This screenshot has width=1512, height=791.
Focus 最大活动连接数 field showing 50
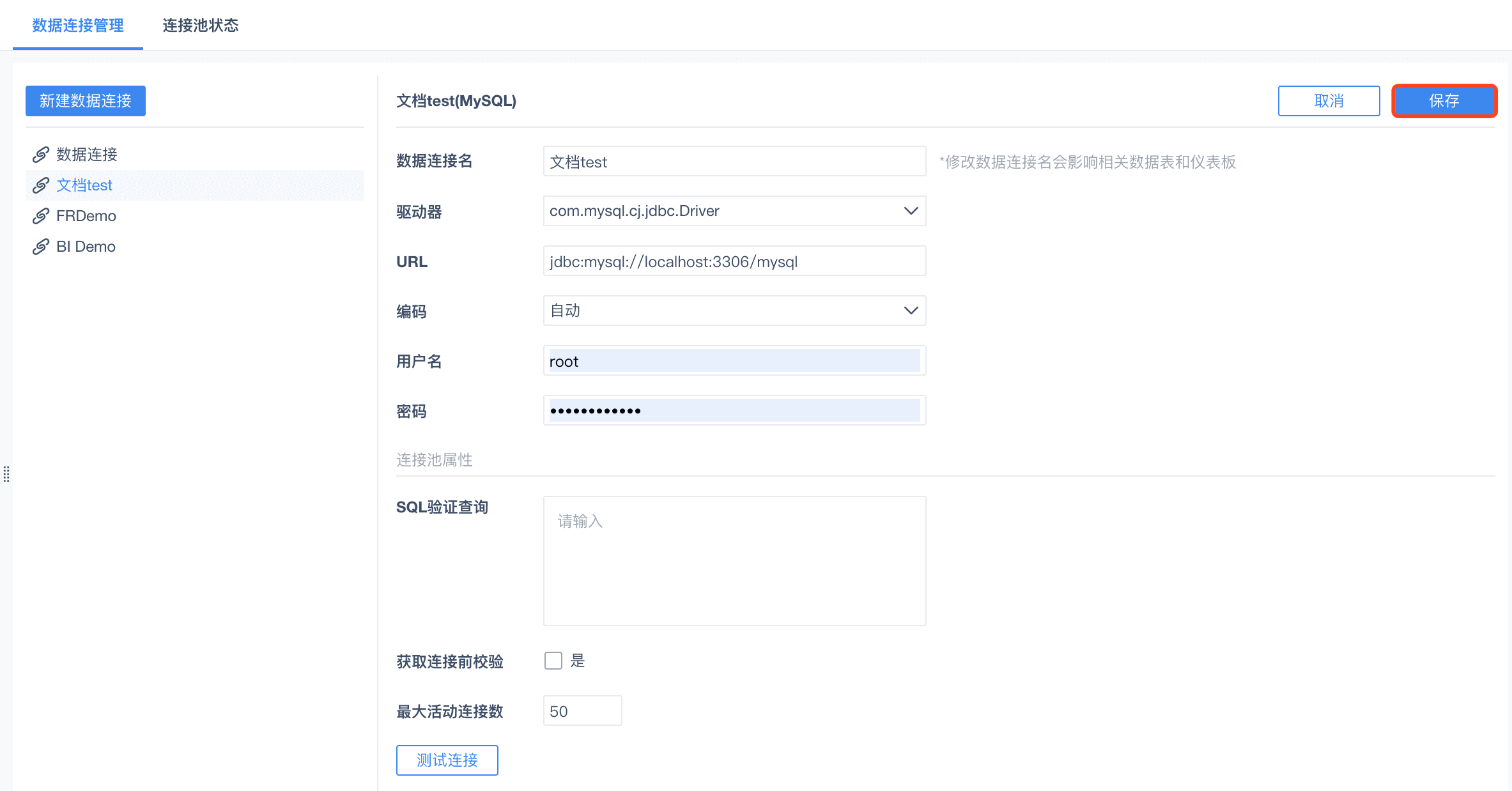[582, 711]
